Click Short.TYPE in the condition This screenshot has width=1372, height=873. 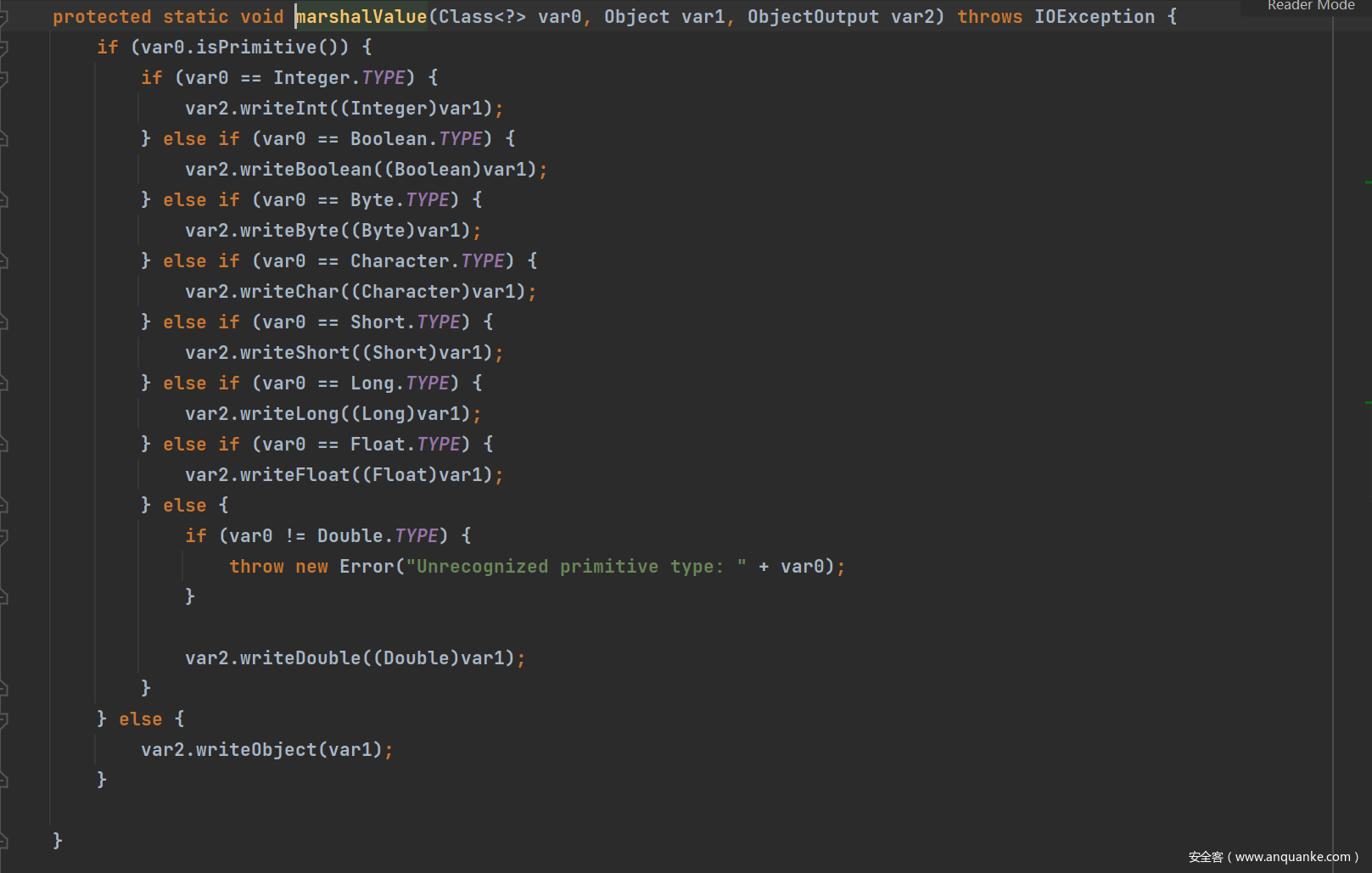(x=406, y=322)
